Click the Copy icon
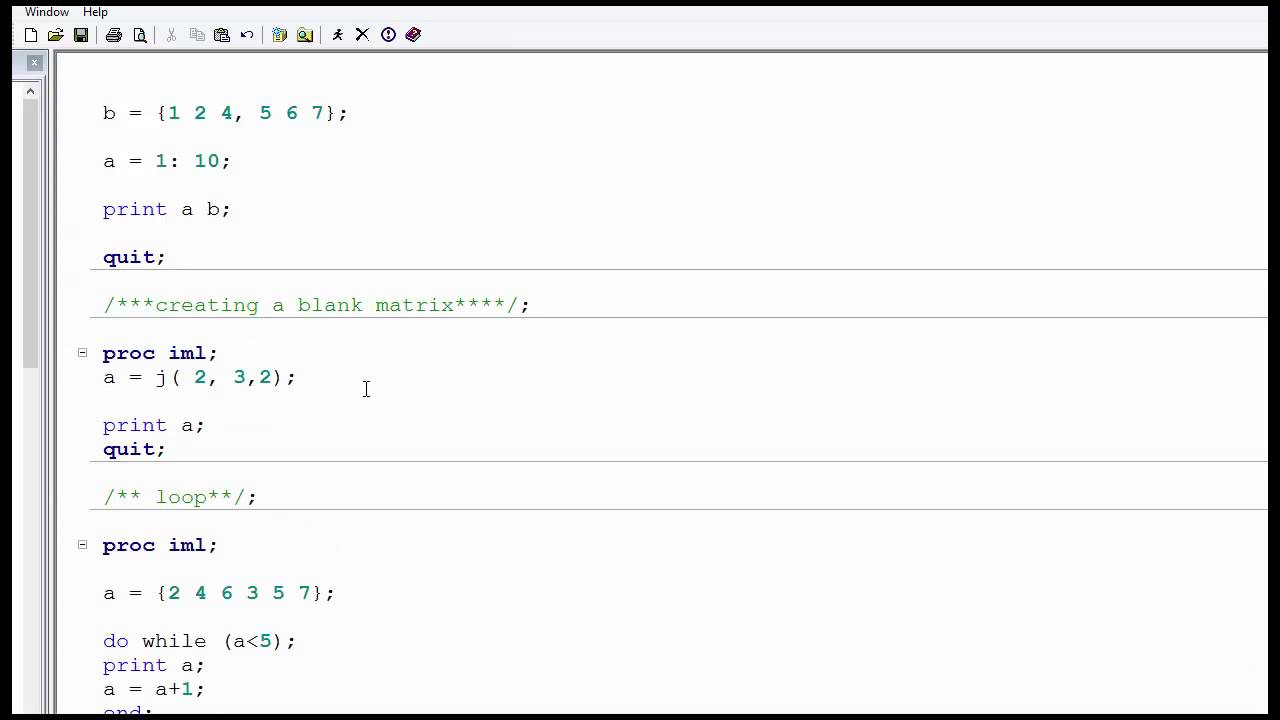Image resolution: width=1280 pixels, height=720 pixels. 197,35
